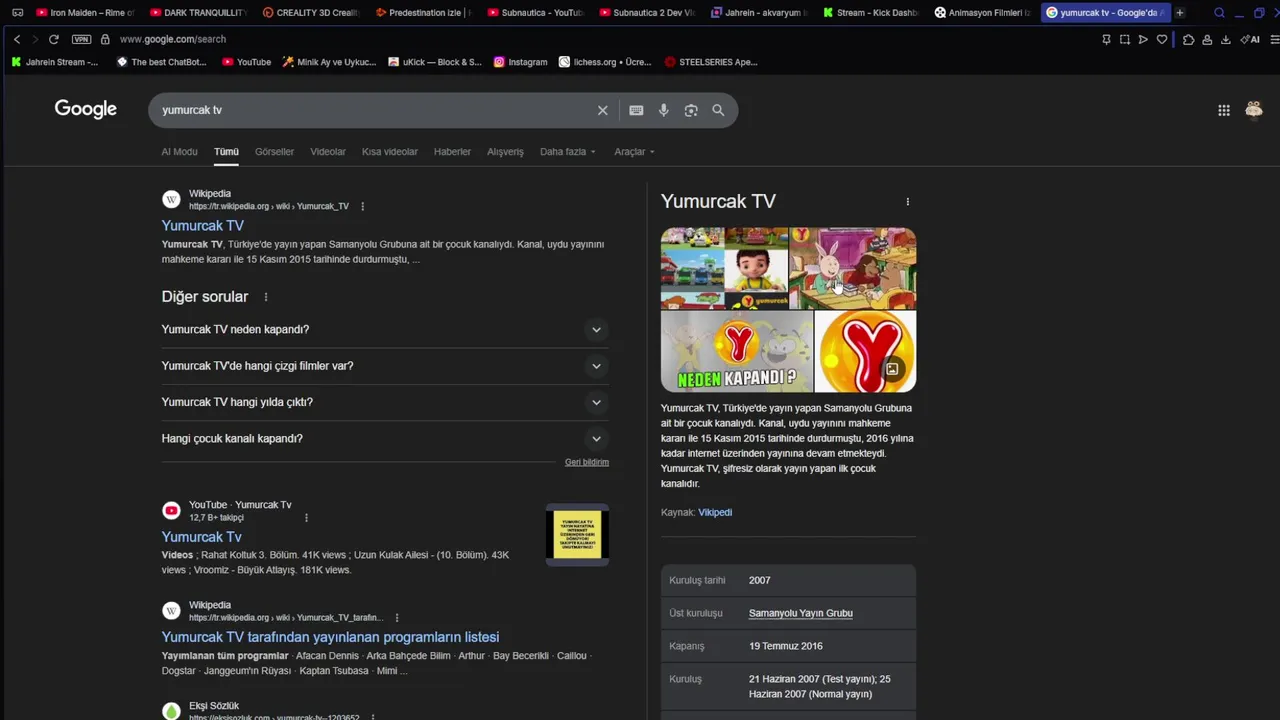Open the YouTube bookmark in the bookmarks bar
Screen dimensions: 1280x720
click(247, 62)
